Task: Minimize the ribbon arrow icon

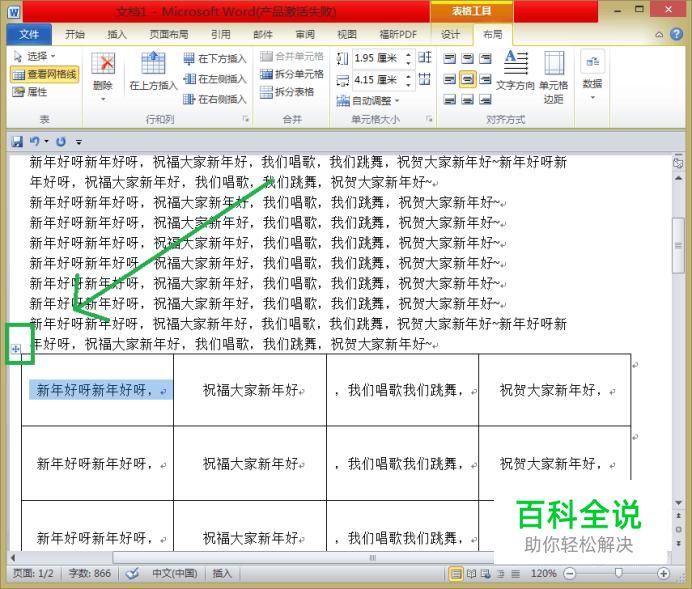Action: tap(659, 34)
